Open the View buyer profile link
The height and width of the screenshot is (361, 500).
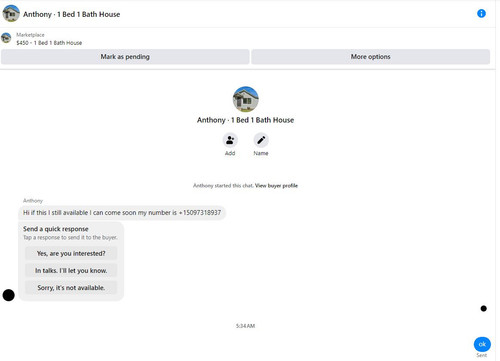(x=276, y=186)
